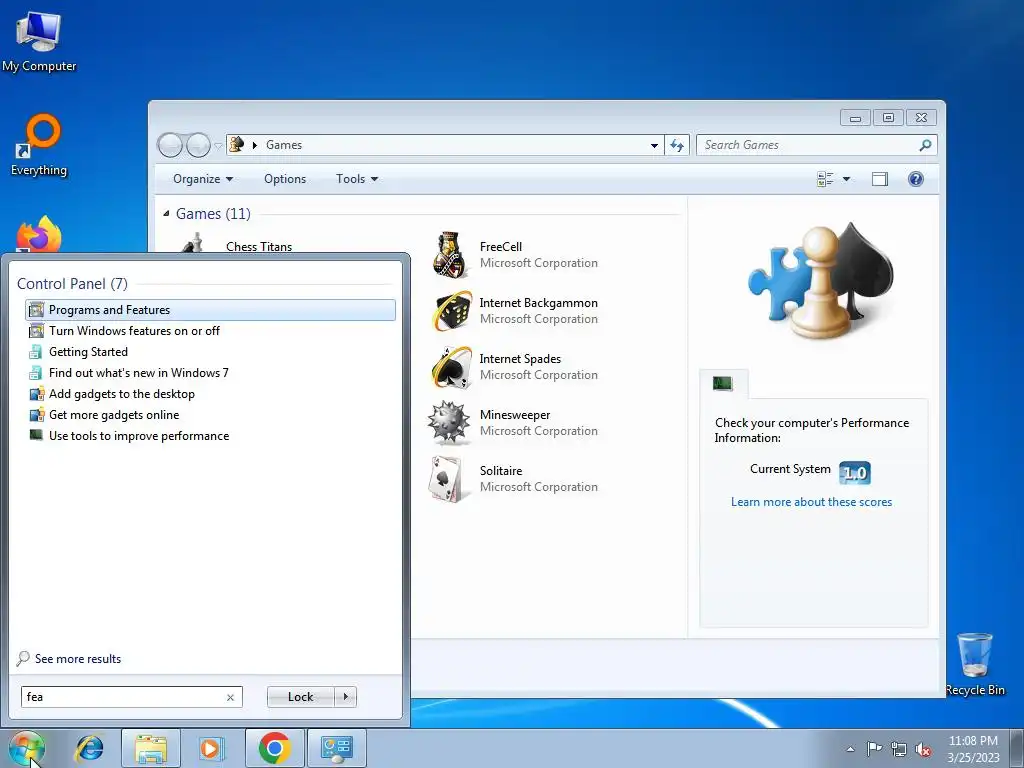Toggle the preview pane icon

point(880,179)
